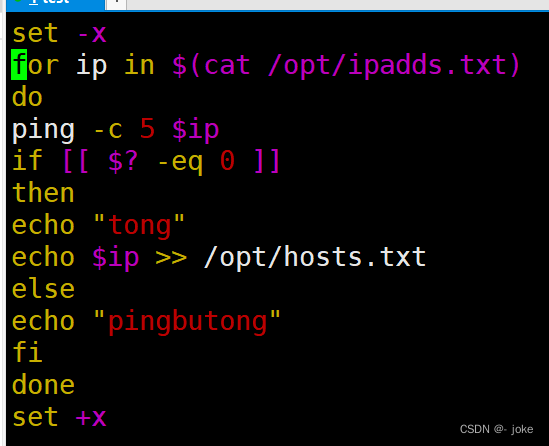Click the opening "[[" brackets
Image resolution: width=549 pixels, height=446 pixels.
[x=76, y=161]
